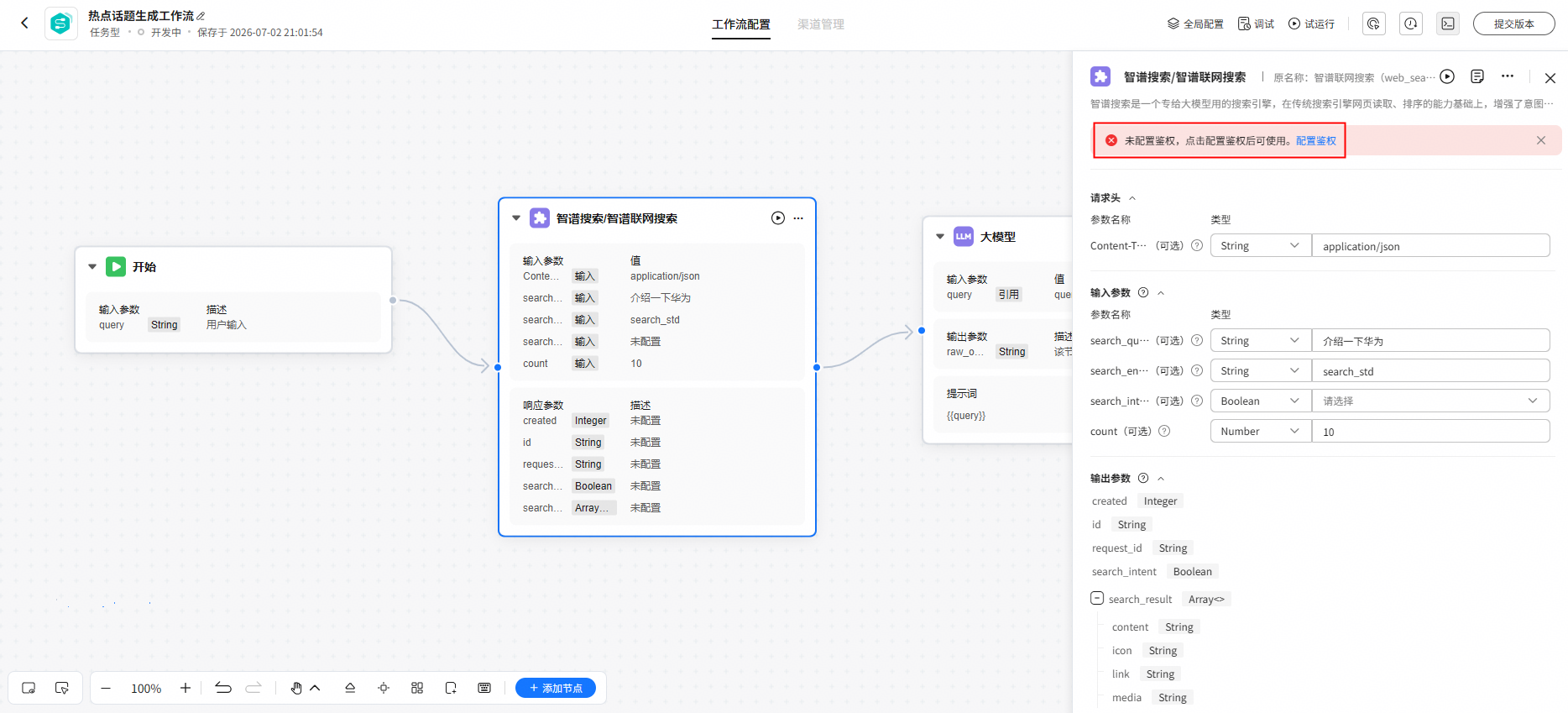Image resolution: width=1568 pixels, height=713 pixels.
Task: Open the run replay icon left of history
Action: 1373,24
